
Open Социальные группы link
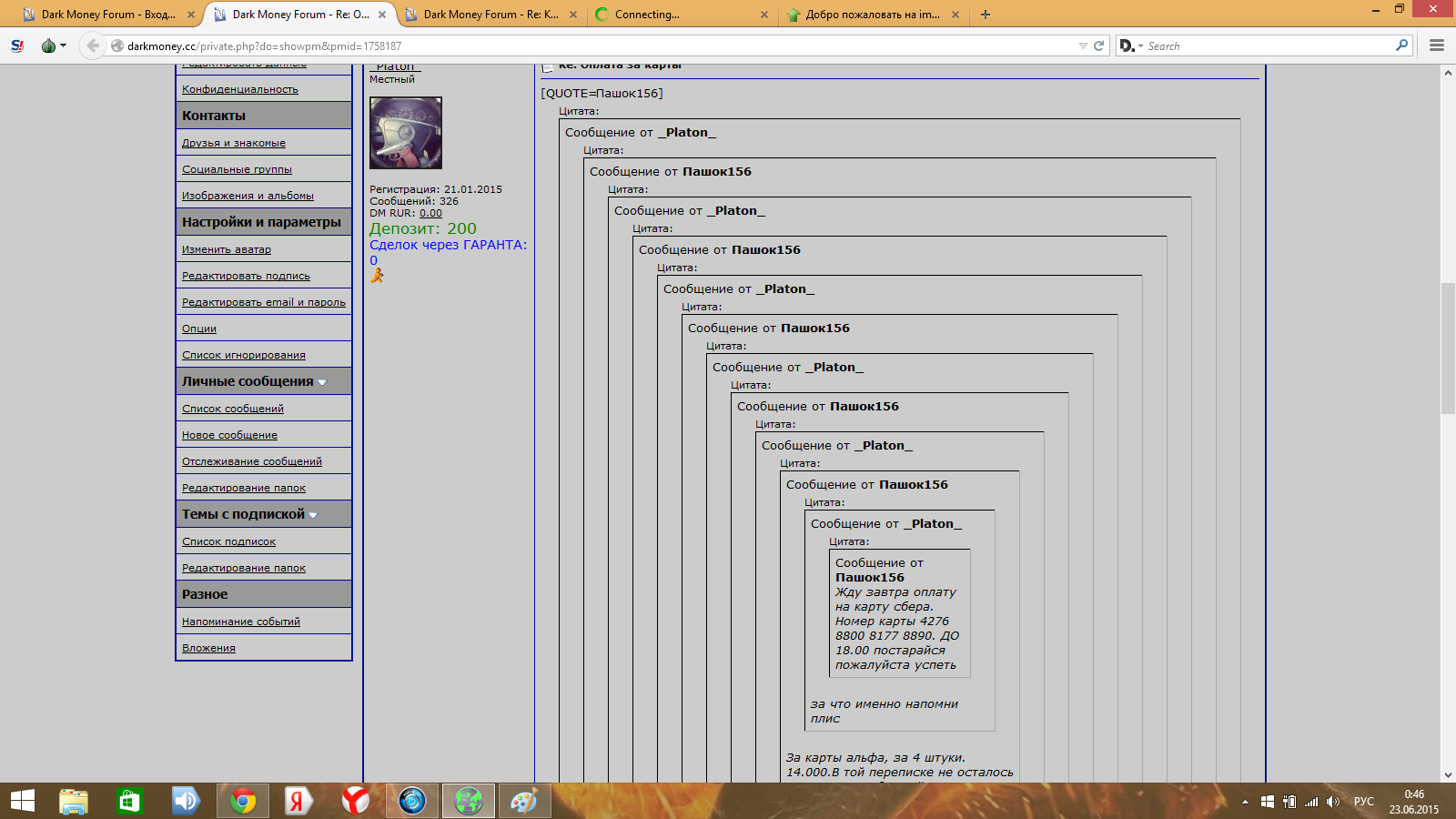point(237,169)
